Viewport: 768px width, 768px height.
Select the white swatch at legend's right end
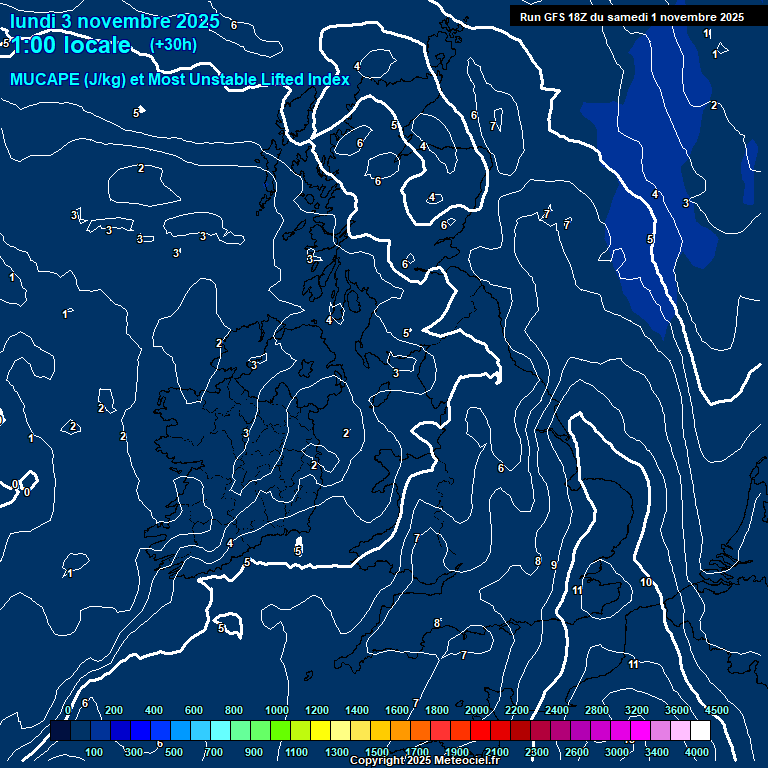click(x=700, y=731)
